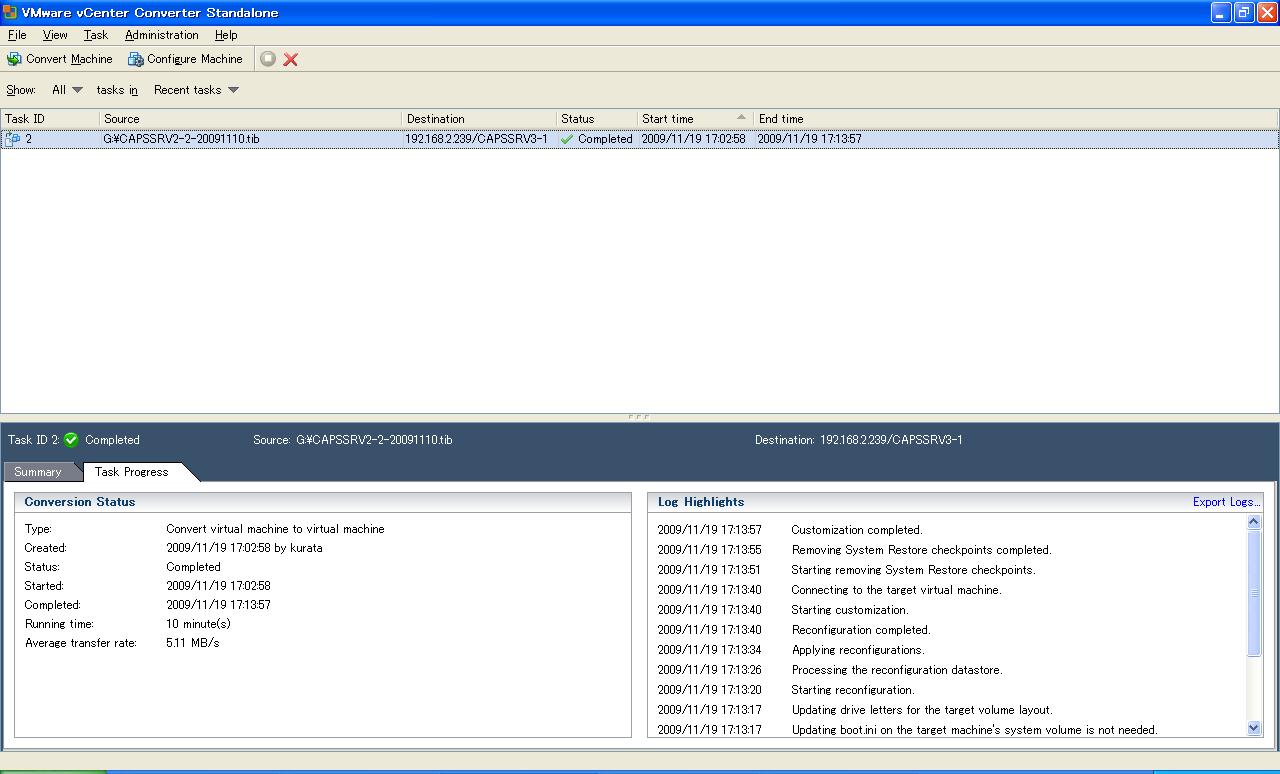Viewport: 1280px width, 774px height.
Task: Click the 'Reconfiguration completed.' log entry
Action: (861, 630)
